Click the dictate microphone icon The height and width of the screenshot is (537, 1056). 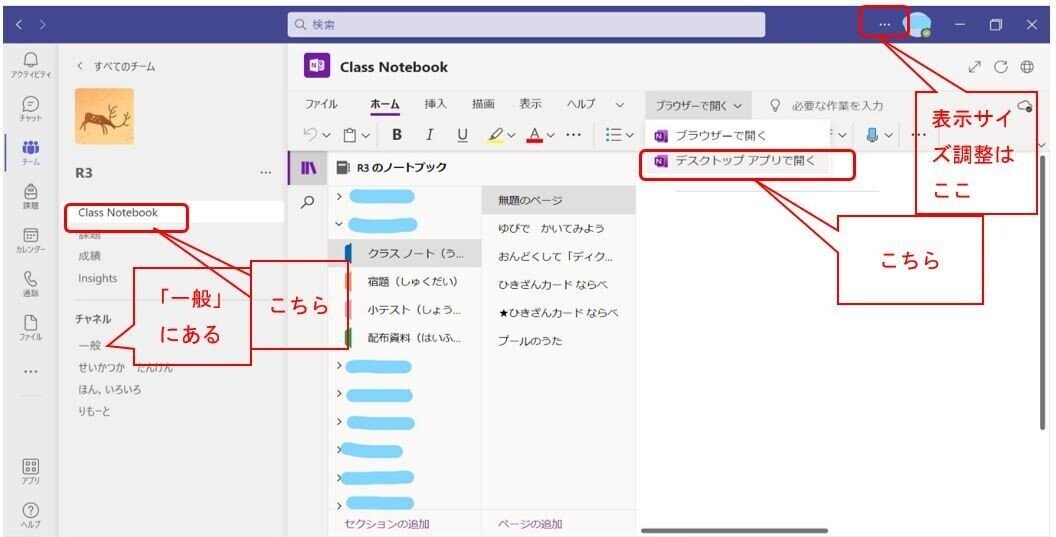tap(873, 135)
